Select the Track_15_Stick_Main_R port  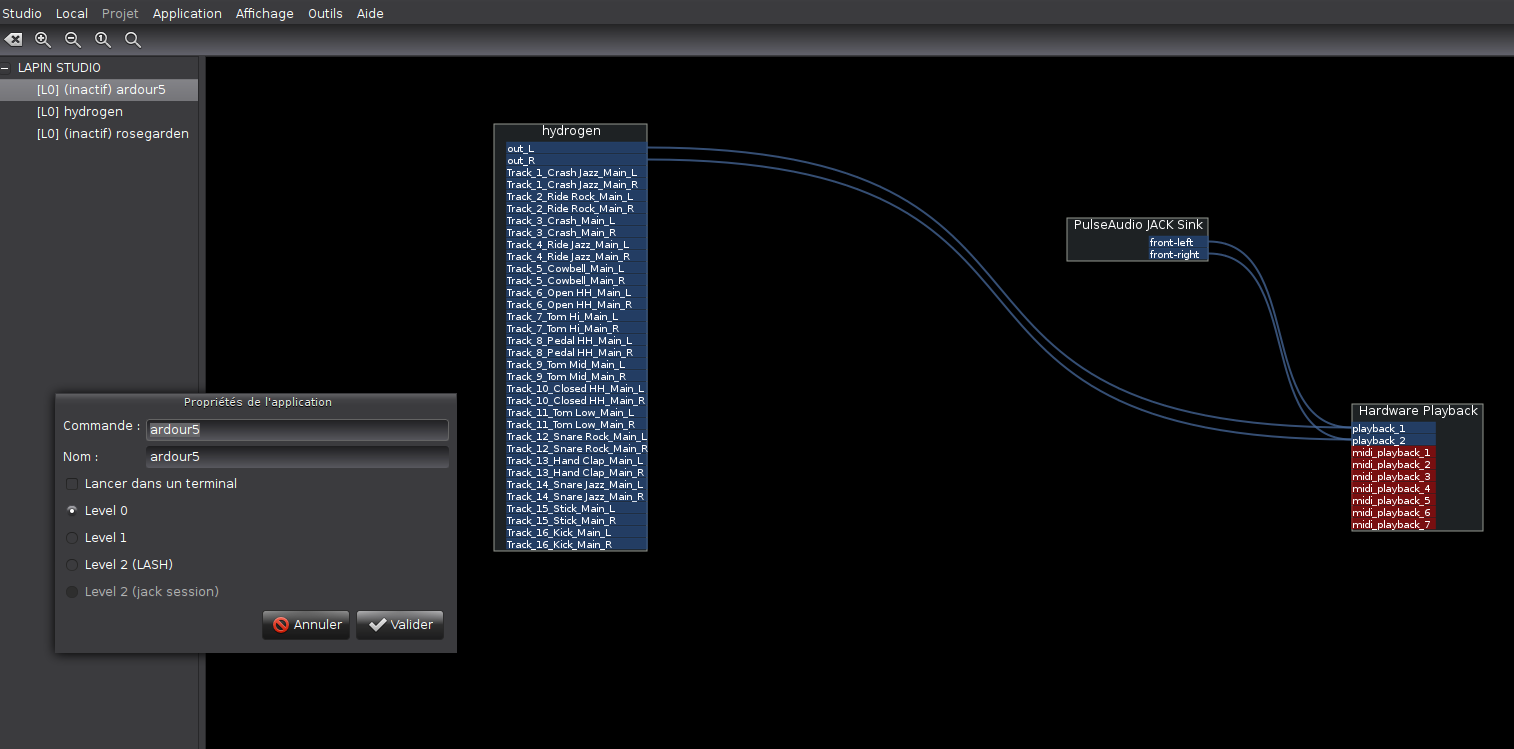(x=575, y=521)
